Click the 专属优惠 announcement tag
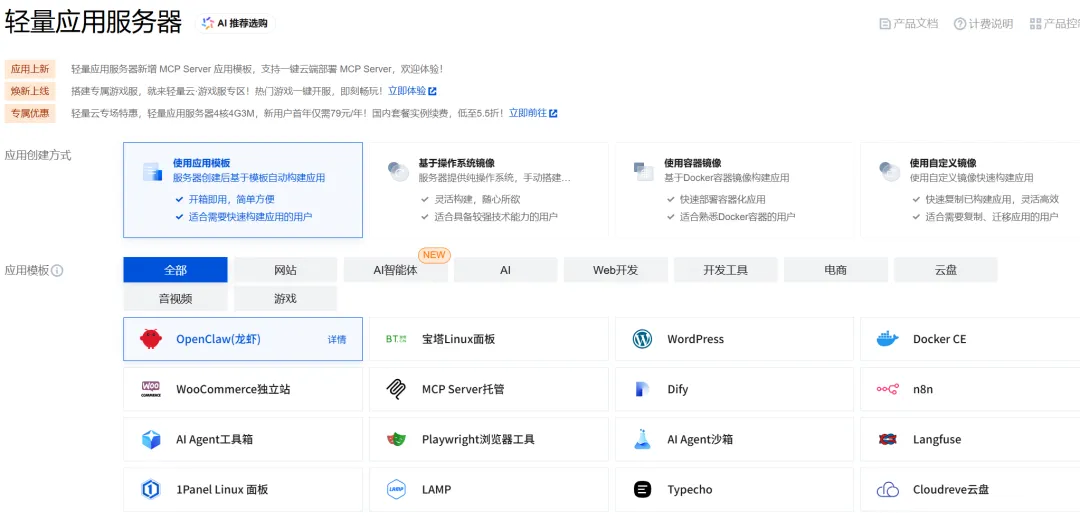This screenshot has width=1080, height=521. coord(30,113)
